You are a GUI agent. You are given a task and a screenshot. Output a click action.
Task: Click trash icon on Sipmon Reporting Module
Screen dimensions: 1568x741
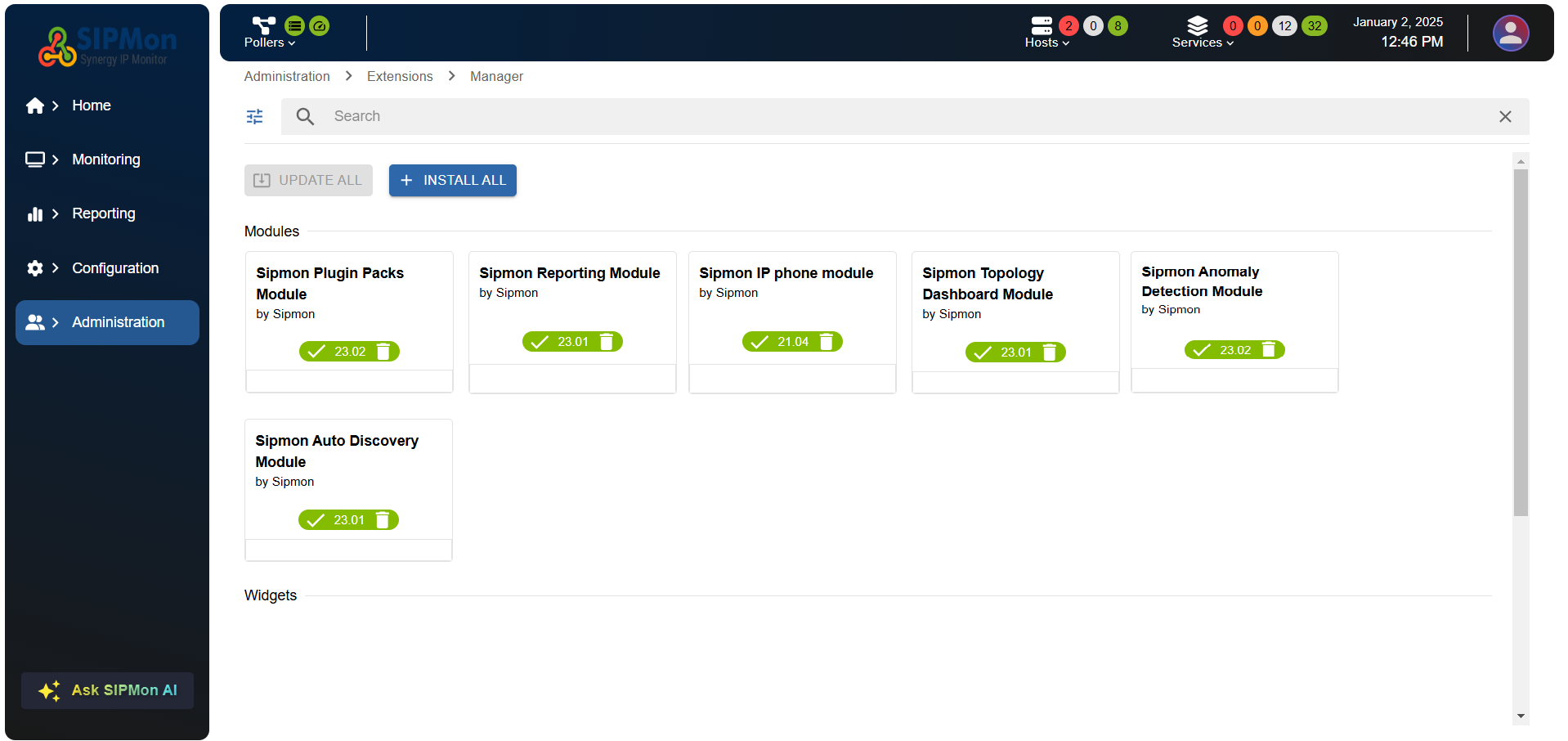pos(607,342)
